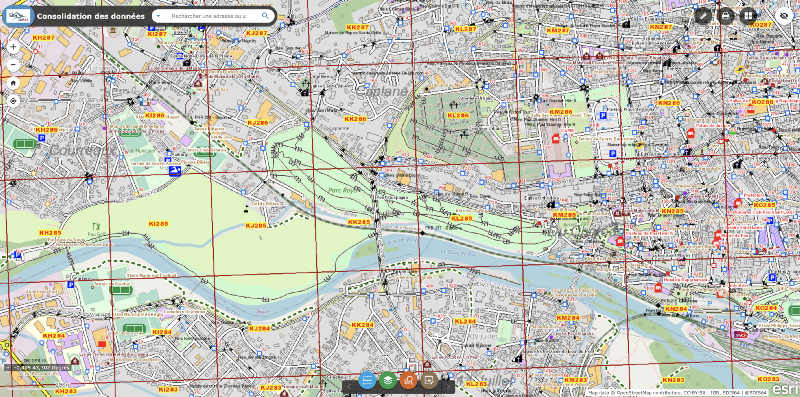Open the blue legend list widget
Screen dimensions: 800x397
pyautogui.click(x=367, y=380)
